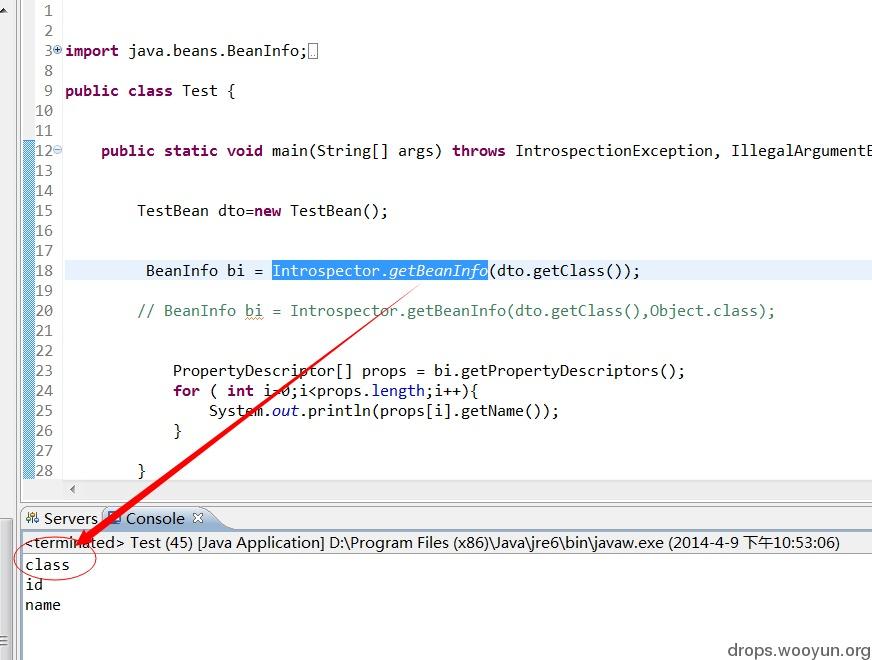Switch to the Servers tab
This screenshot has height=660, width=872.
(x=62, y=518)
